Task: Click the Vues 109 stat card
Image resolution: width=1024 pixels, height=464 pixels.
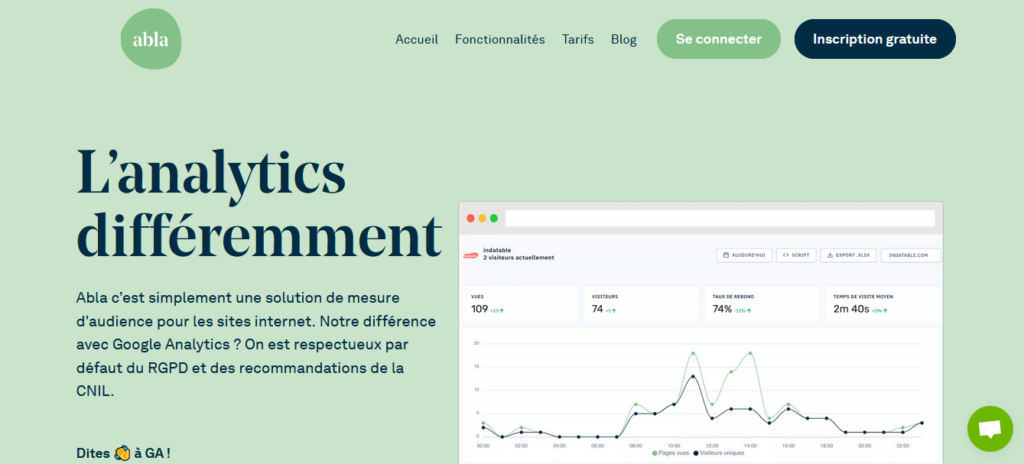Action: pos(520,304)
